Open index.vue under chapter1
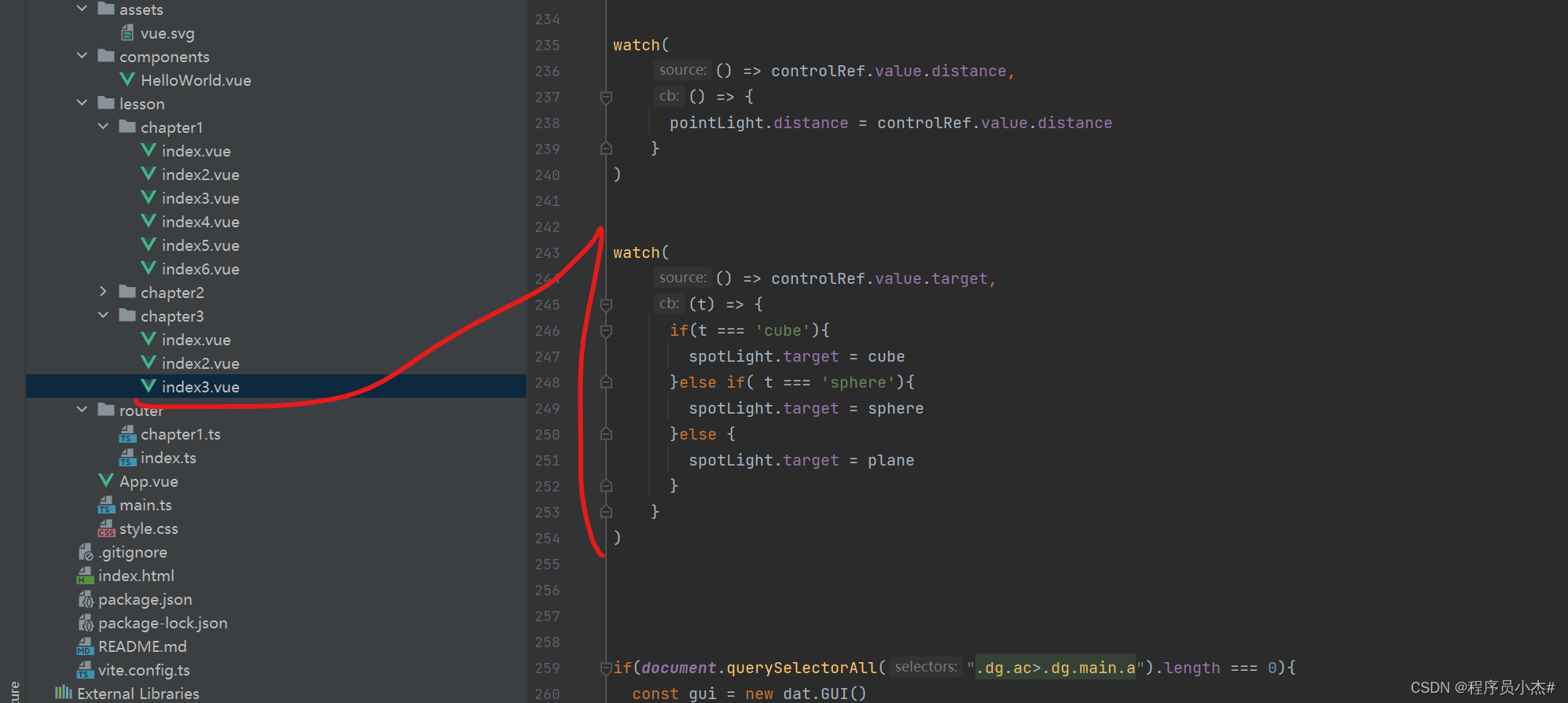Image resolution: width=1568 pixels, height=703 pixels. coord(196,151)
